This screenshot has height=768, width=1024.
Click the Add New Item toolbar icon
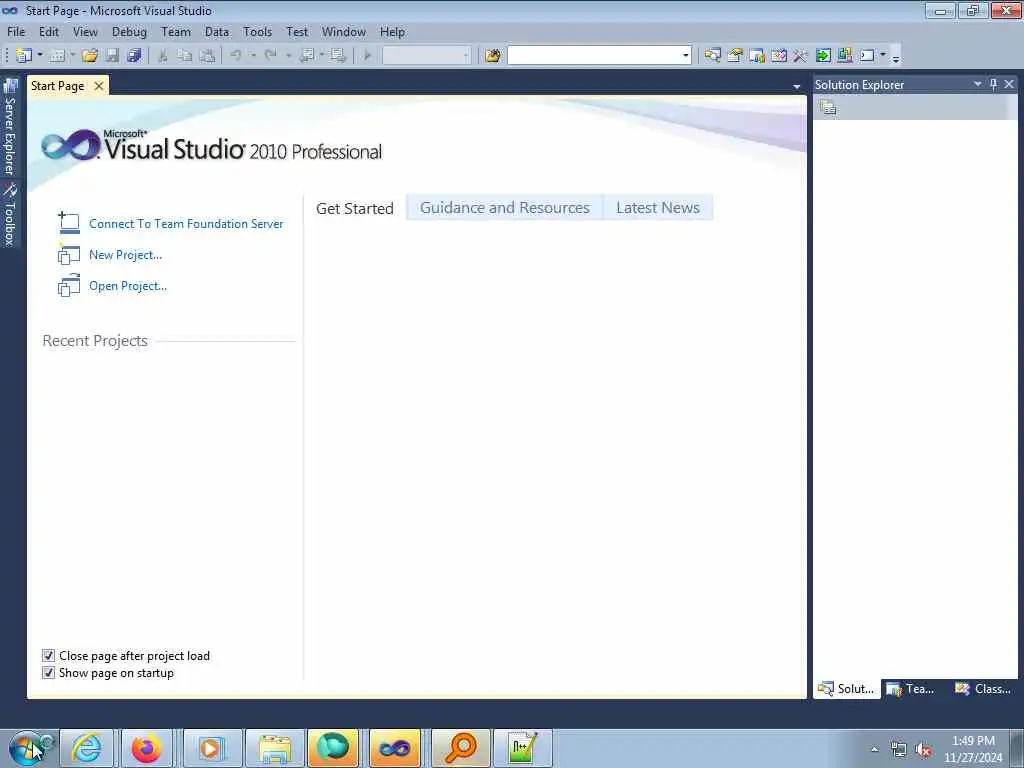coord(57,56)
